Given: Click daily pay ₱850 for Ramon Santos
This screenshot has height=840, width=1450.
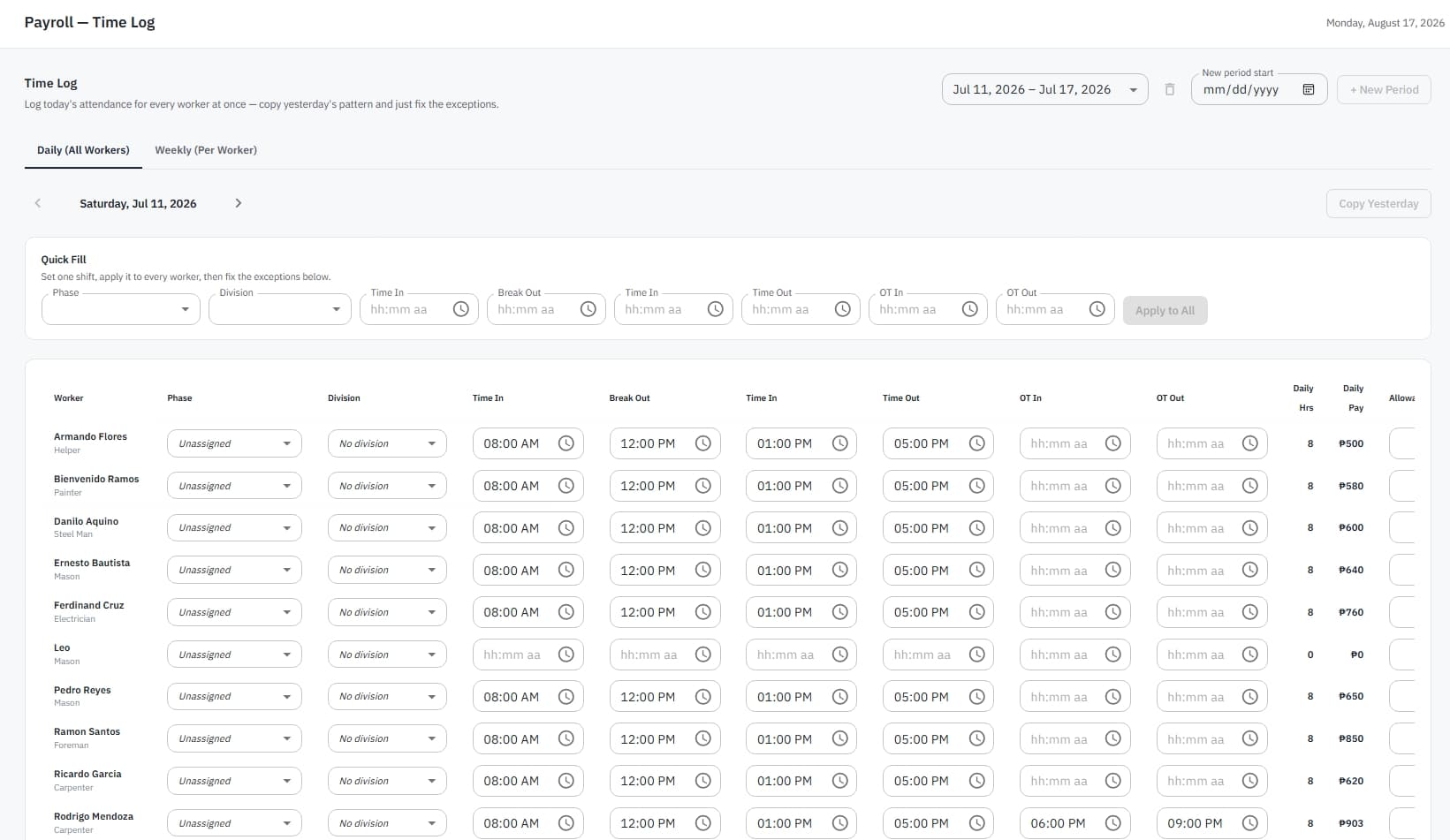Looking at the screenshot, I should click(1351, 738).
